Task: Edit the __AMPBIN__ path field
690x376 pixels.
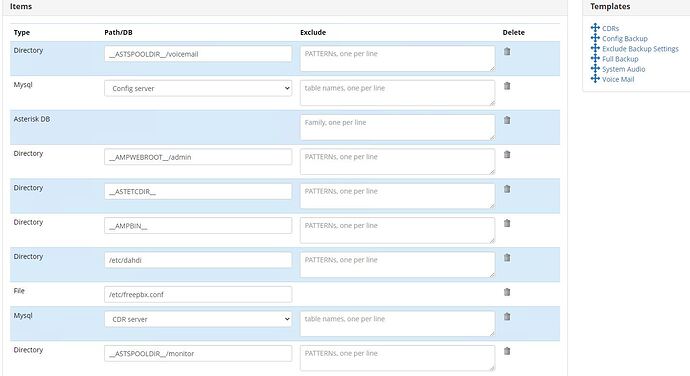Action: click(x=198, y=225)
